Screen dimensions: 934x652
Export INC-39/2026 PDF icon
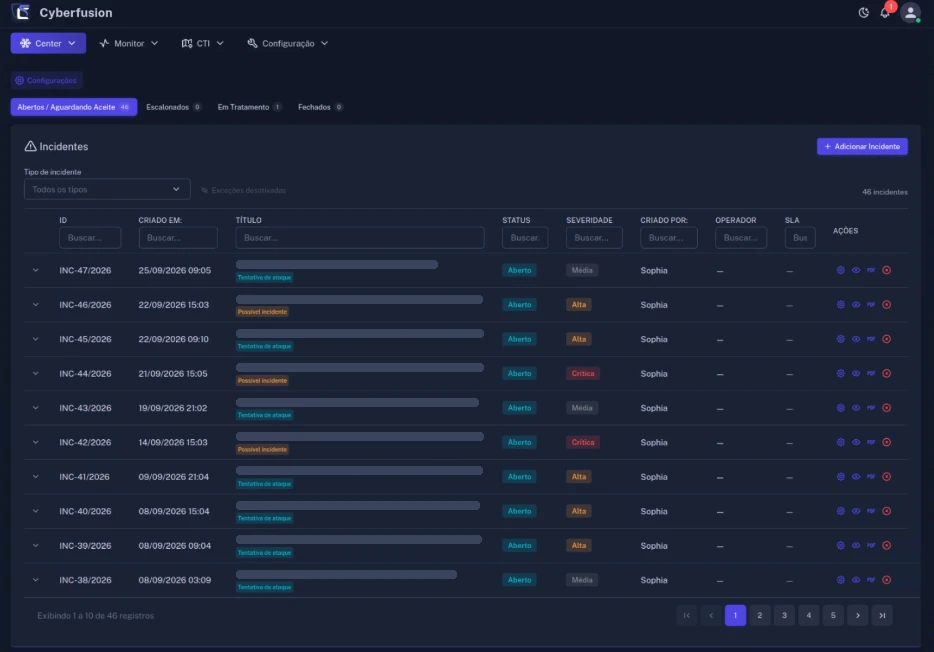[871, 545]
